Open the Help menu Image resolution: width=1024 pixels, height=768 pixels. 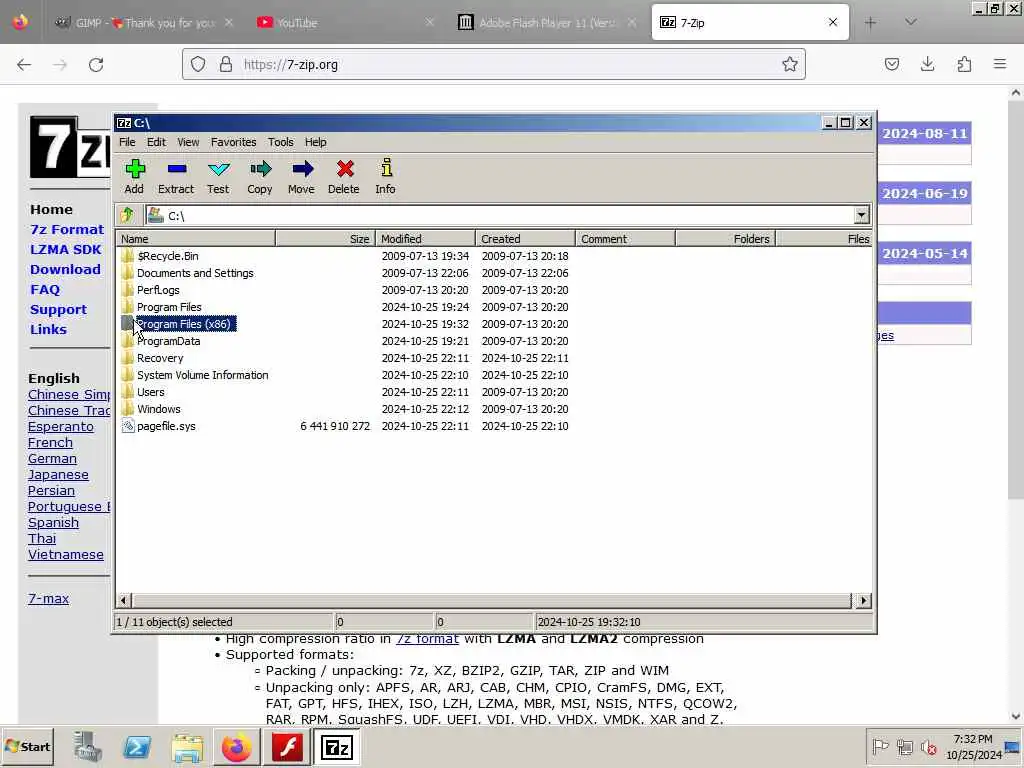click(x=315, y=142)
